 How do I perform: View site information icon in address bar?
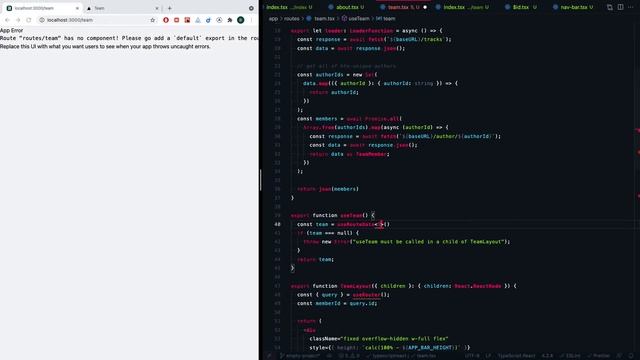tap(42, 20)
